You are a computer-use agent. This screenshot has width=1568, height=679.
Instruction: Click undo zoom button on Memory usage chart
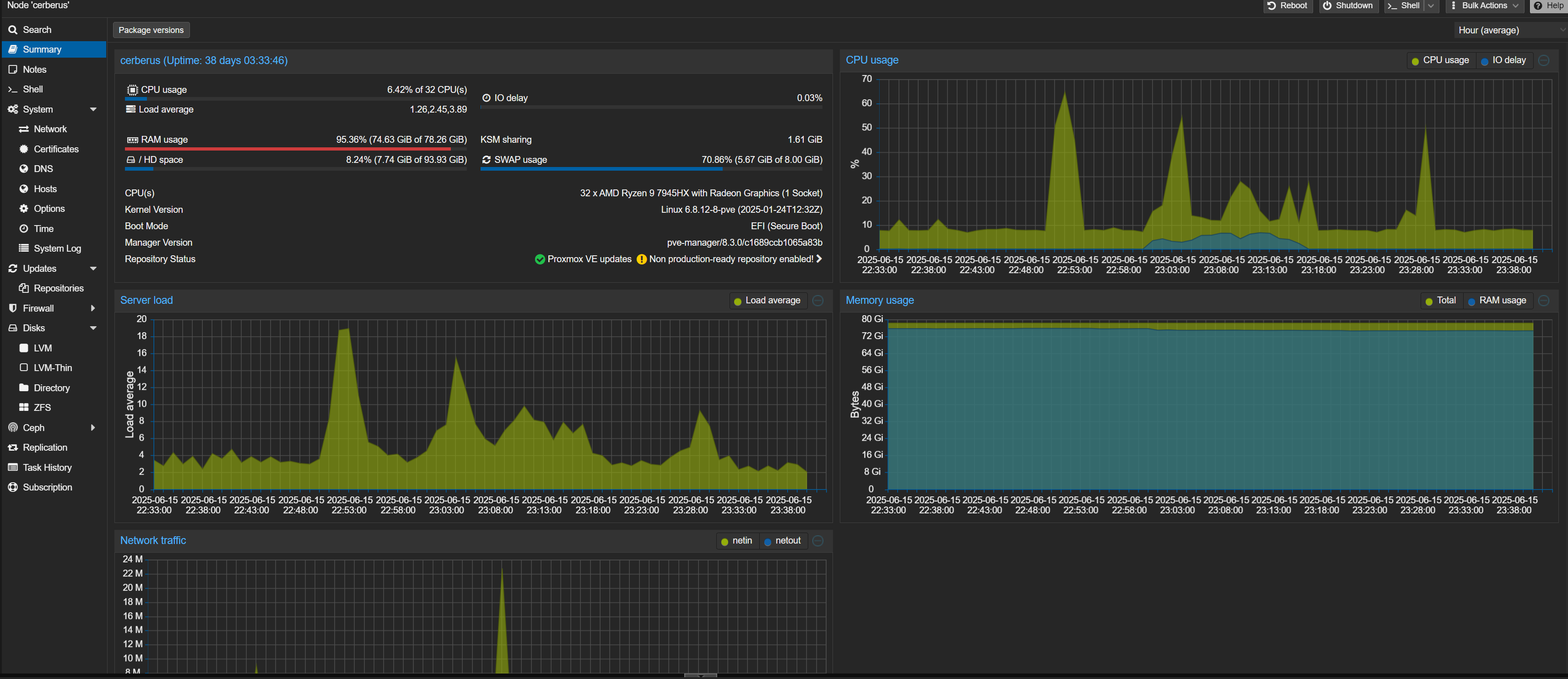point(1544,301)
